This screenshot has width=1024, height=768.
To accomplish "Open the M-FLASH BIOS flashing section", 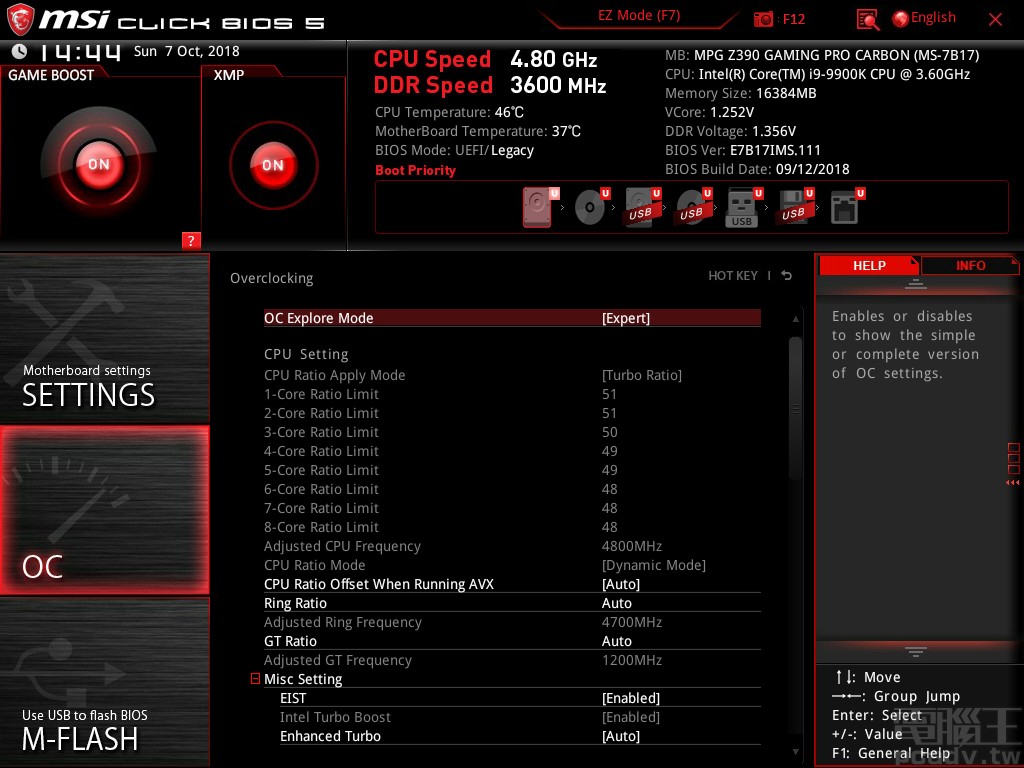I will pos(104,682).
